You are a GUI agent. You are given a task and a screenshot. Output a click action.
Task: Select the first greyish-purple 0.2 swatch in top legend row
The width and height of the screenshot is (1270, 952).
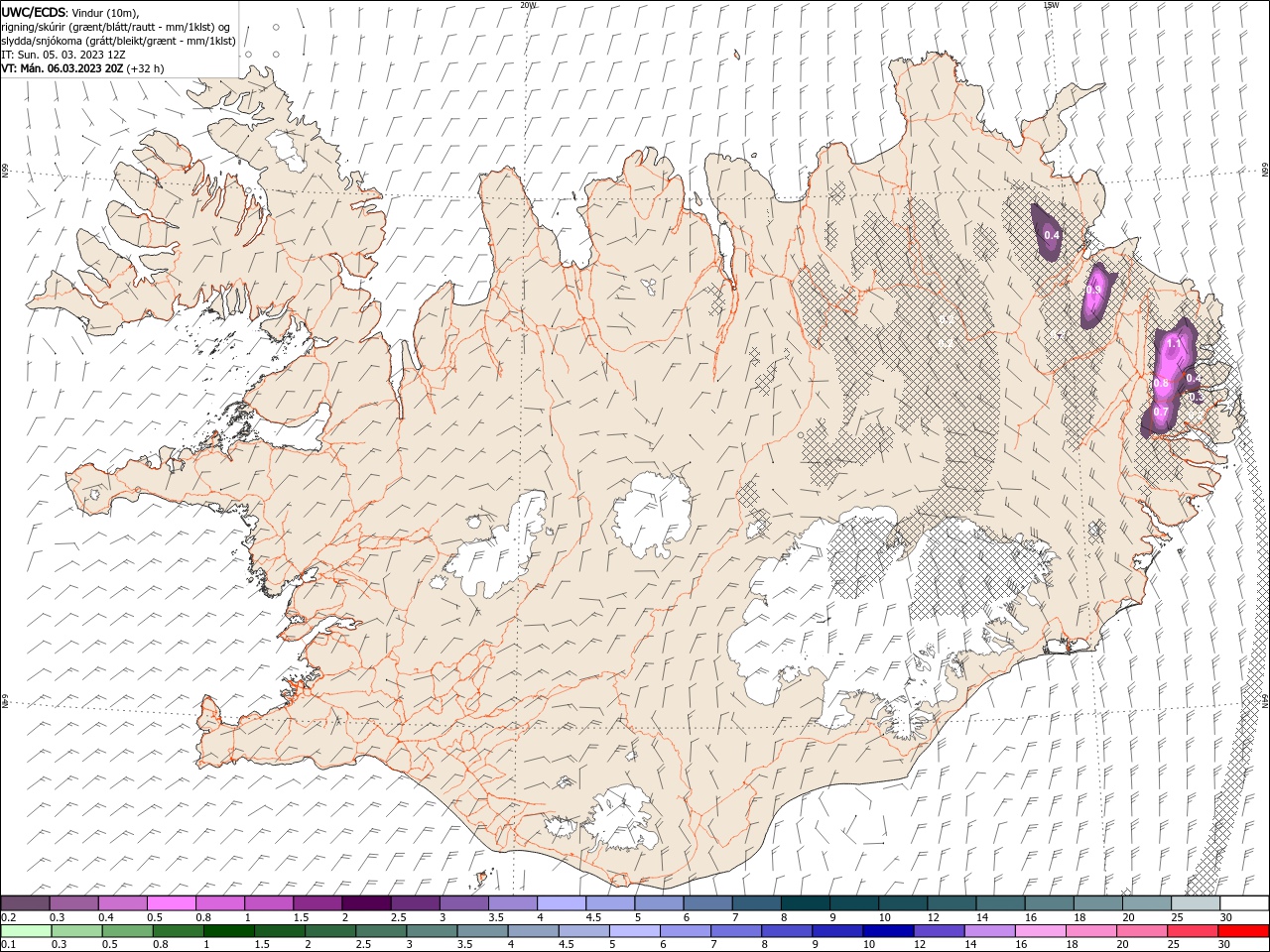pyautogui.click(x=26, y=903)
